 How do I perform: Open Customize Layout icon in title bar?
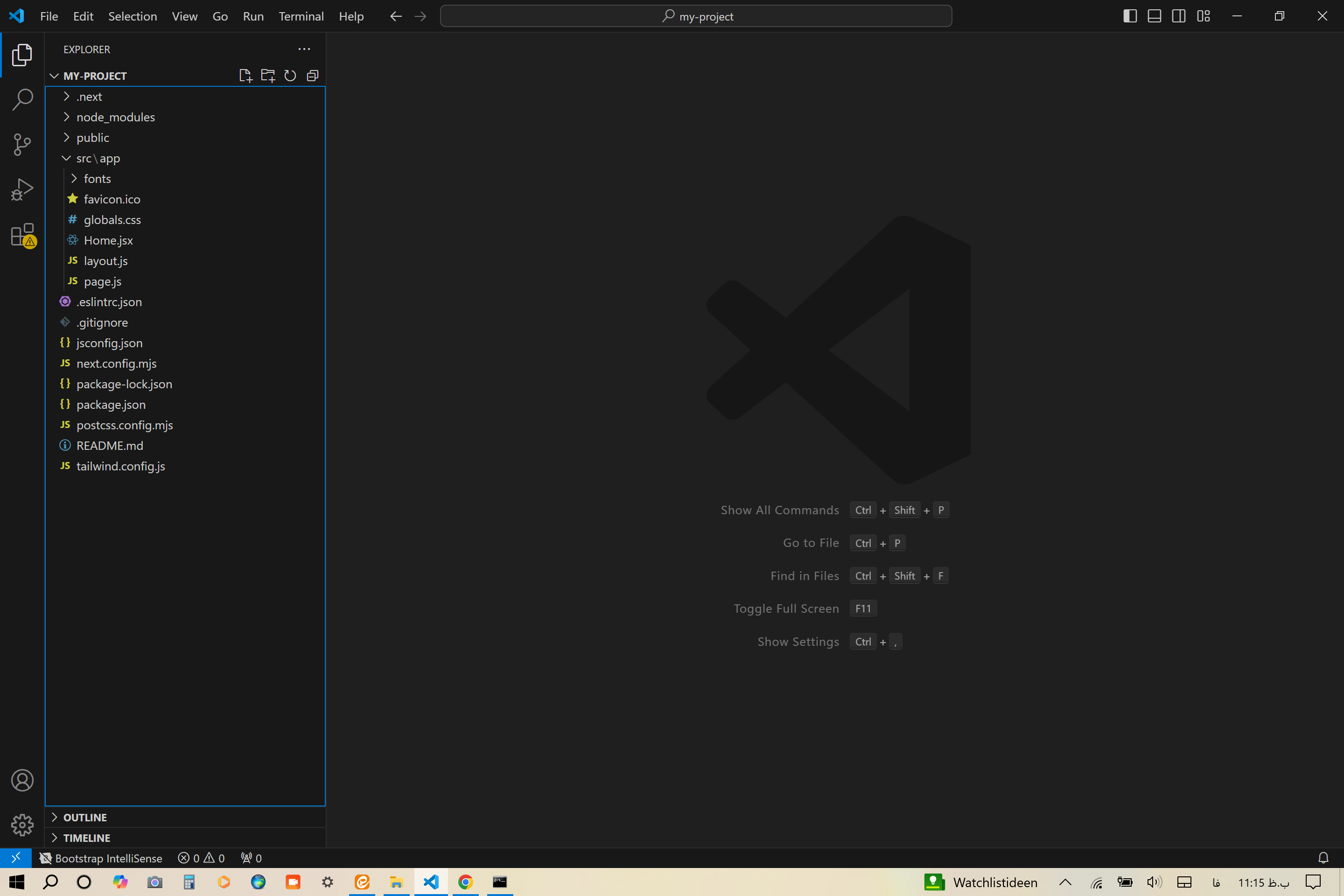(x=1204, y=16)
